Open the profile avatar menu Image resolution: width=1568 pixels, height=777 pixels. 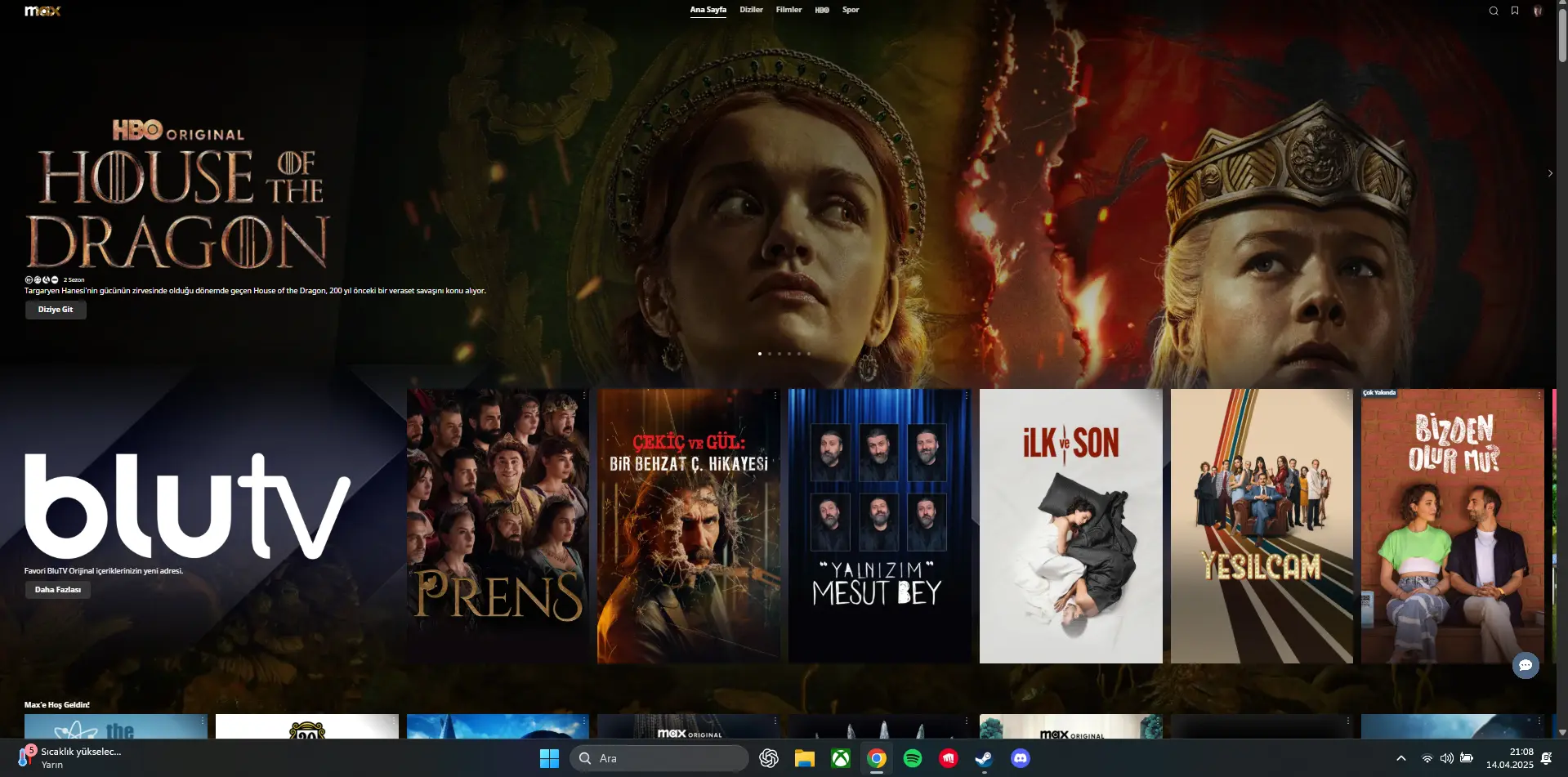1538,11
